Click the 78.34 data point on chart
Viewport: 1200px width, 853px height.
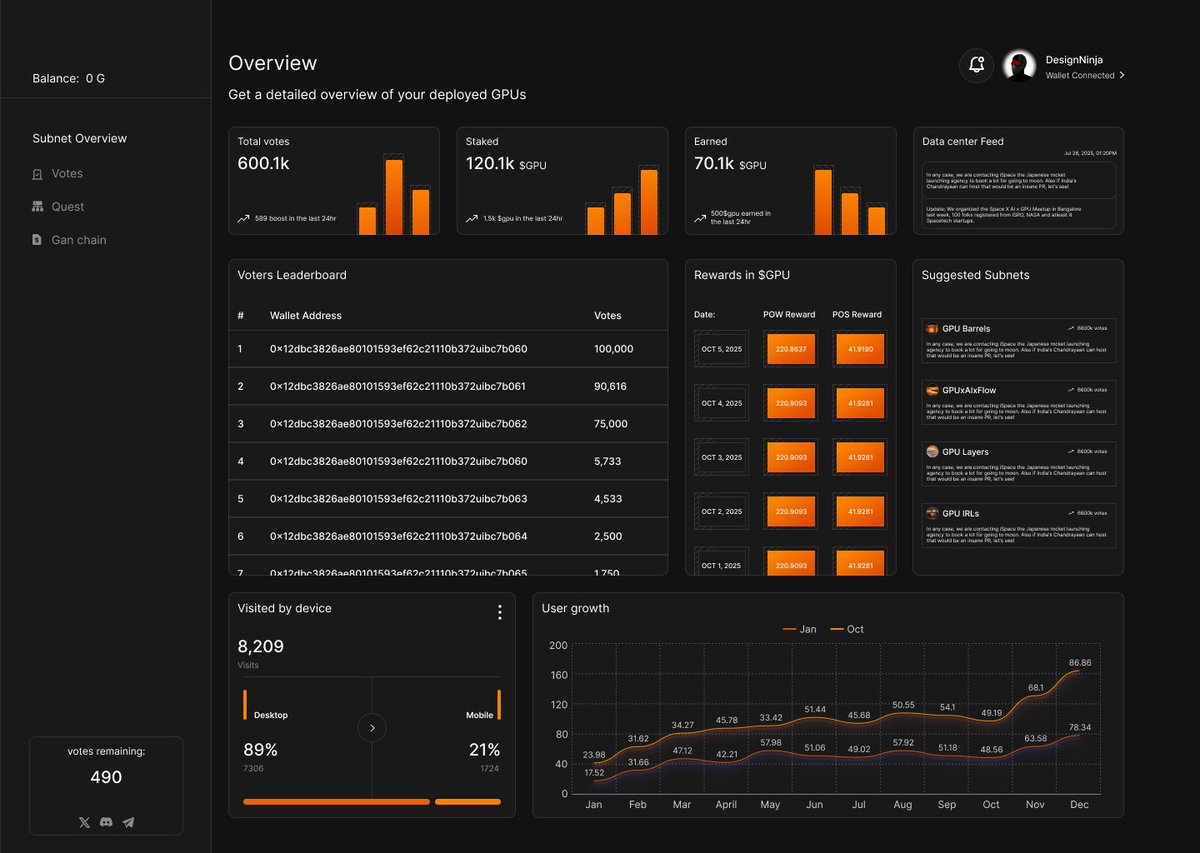1079,735
